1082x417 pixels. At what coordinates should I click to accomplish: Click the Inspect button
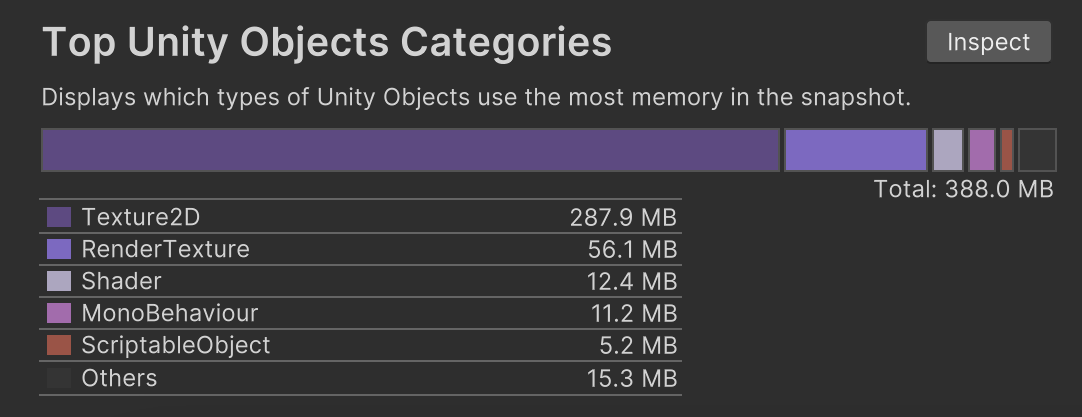pyautogui.click(x=988, y=42)
